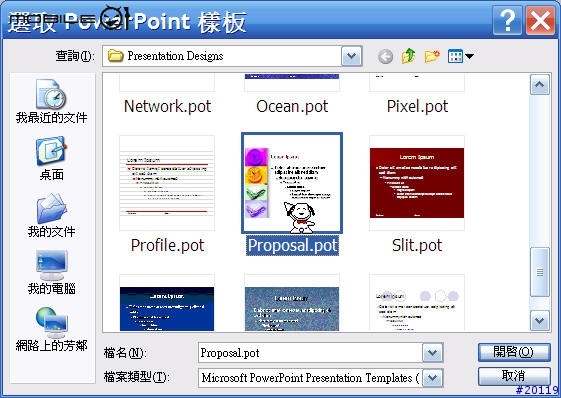Open 網路上的芳鄰 network shortcut
Viewport: 561px width, 398px height.
[51, 329]
